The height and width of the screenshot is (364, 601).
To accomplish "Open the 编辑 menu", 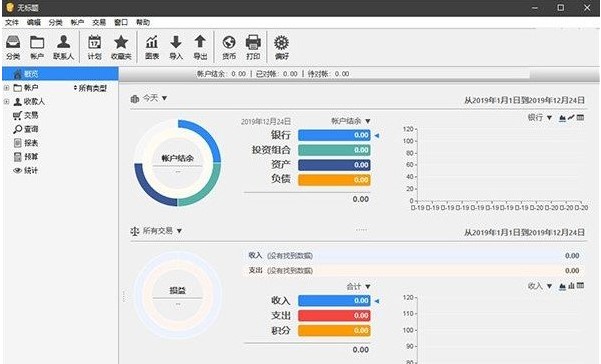I will pos(34,22).
